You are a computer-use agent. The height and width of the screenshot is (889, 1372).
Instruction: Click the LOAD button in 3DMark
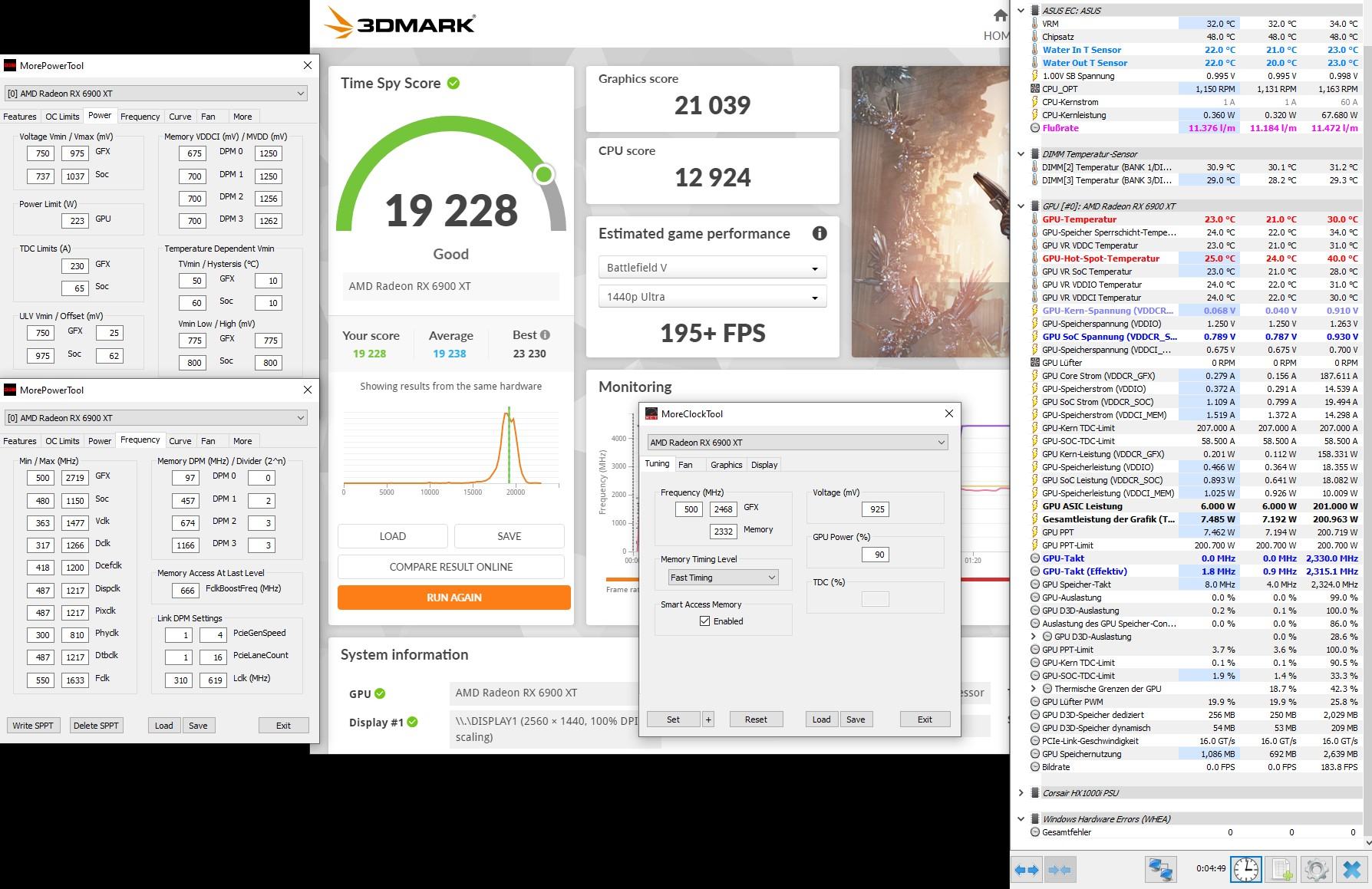click(x=393, y=536)
